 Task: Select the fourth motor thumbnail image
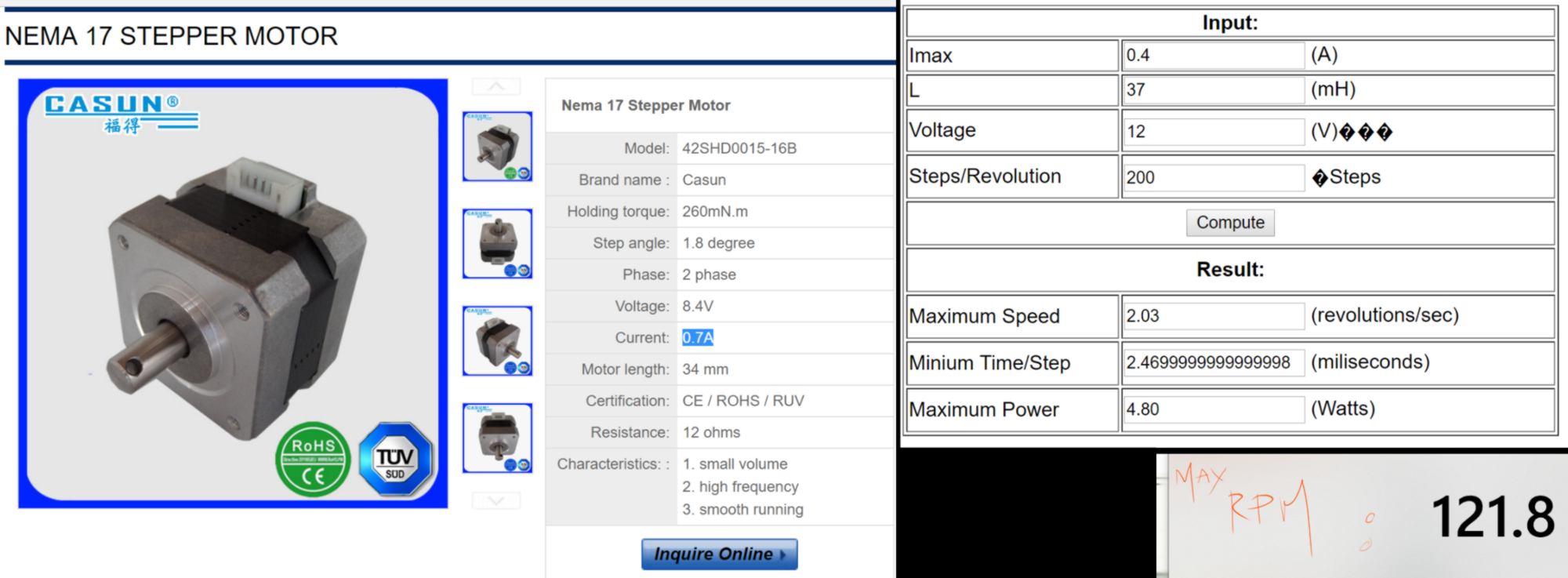(x=497, y=438)
